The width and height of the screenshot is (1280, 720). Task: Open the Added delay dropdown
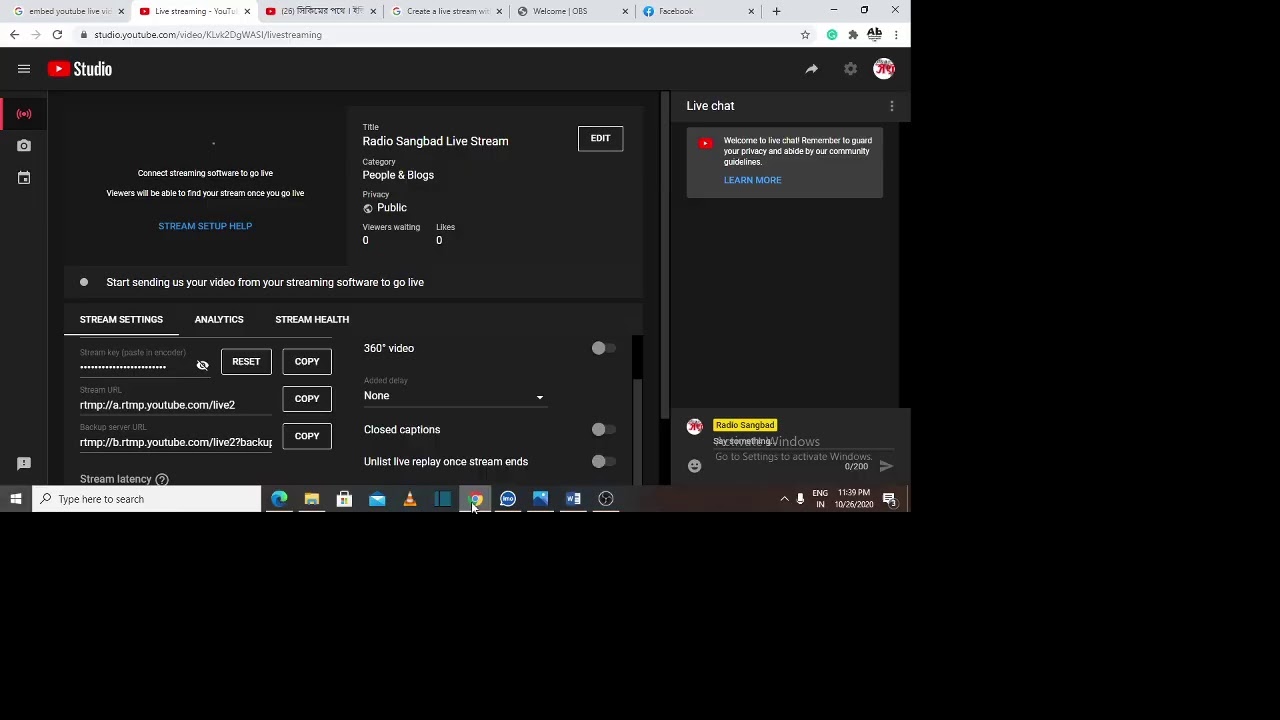pos(454,396)
